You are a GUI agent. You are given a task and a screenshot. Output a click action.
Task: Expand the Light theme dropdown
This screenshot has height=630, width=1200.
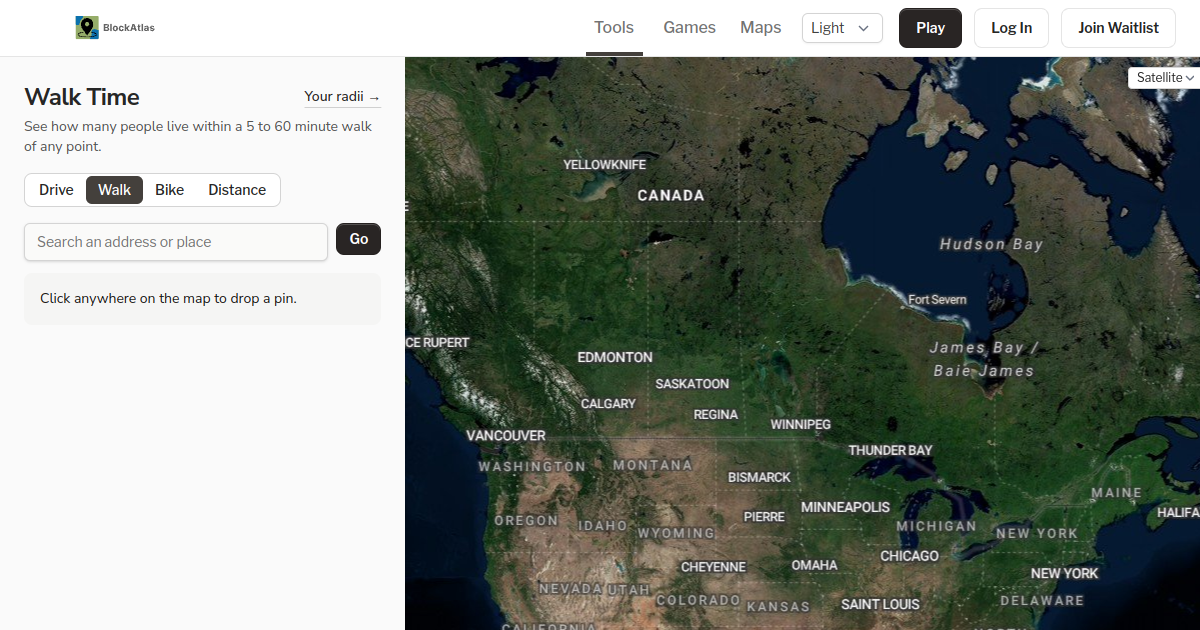point(842,28)
